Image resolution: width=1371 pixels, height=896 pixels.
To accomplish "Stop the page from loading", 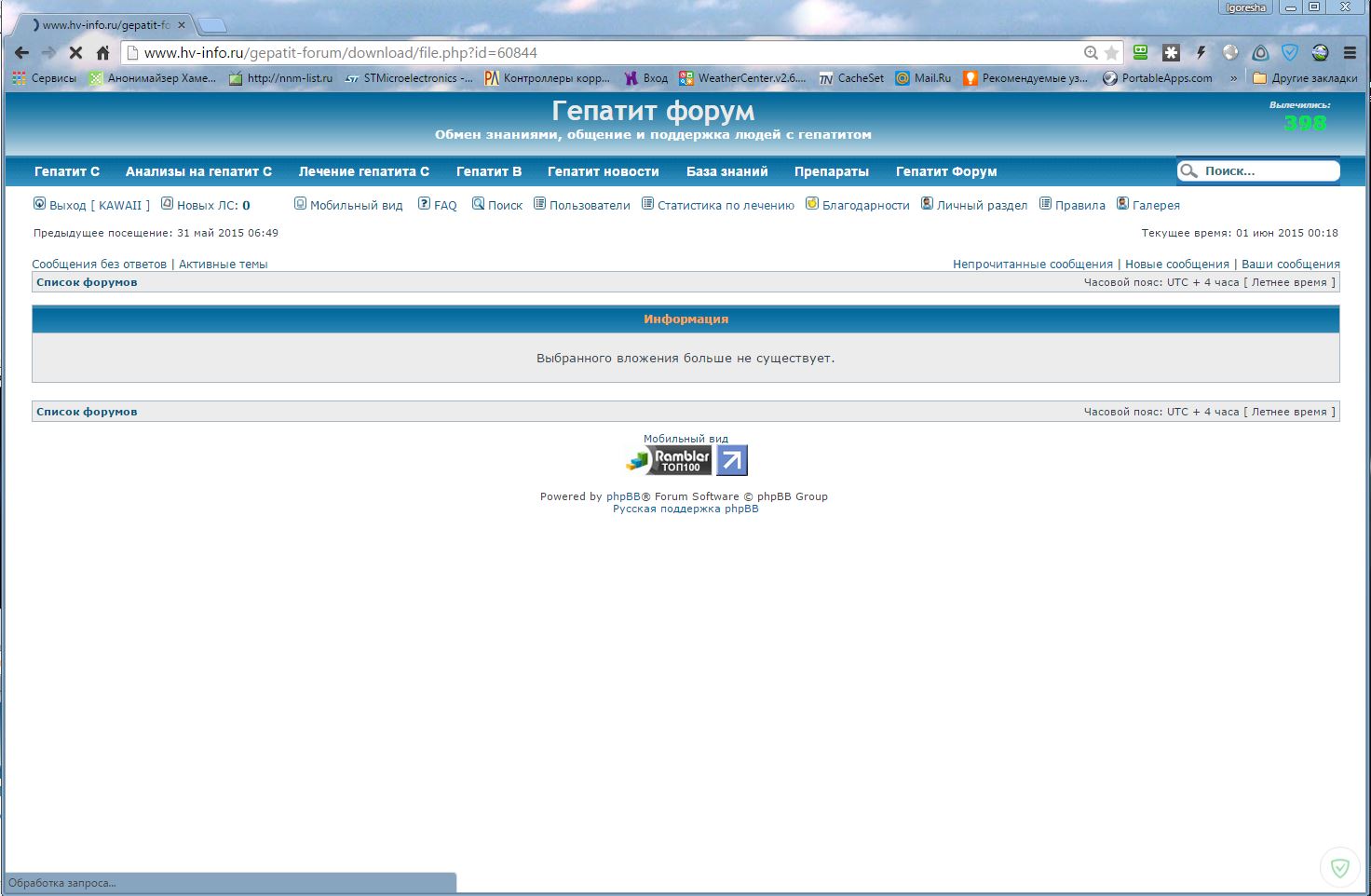I will [x=75, y=53].
